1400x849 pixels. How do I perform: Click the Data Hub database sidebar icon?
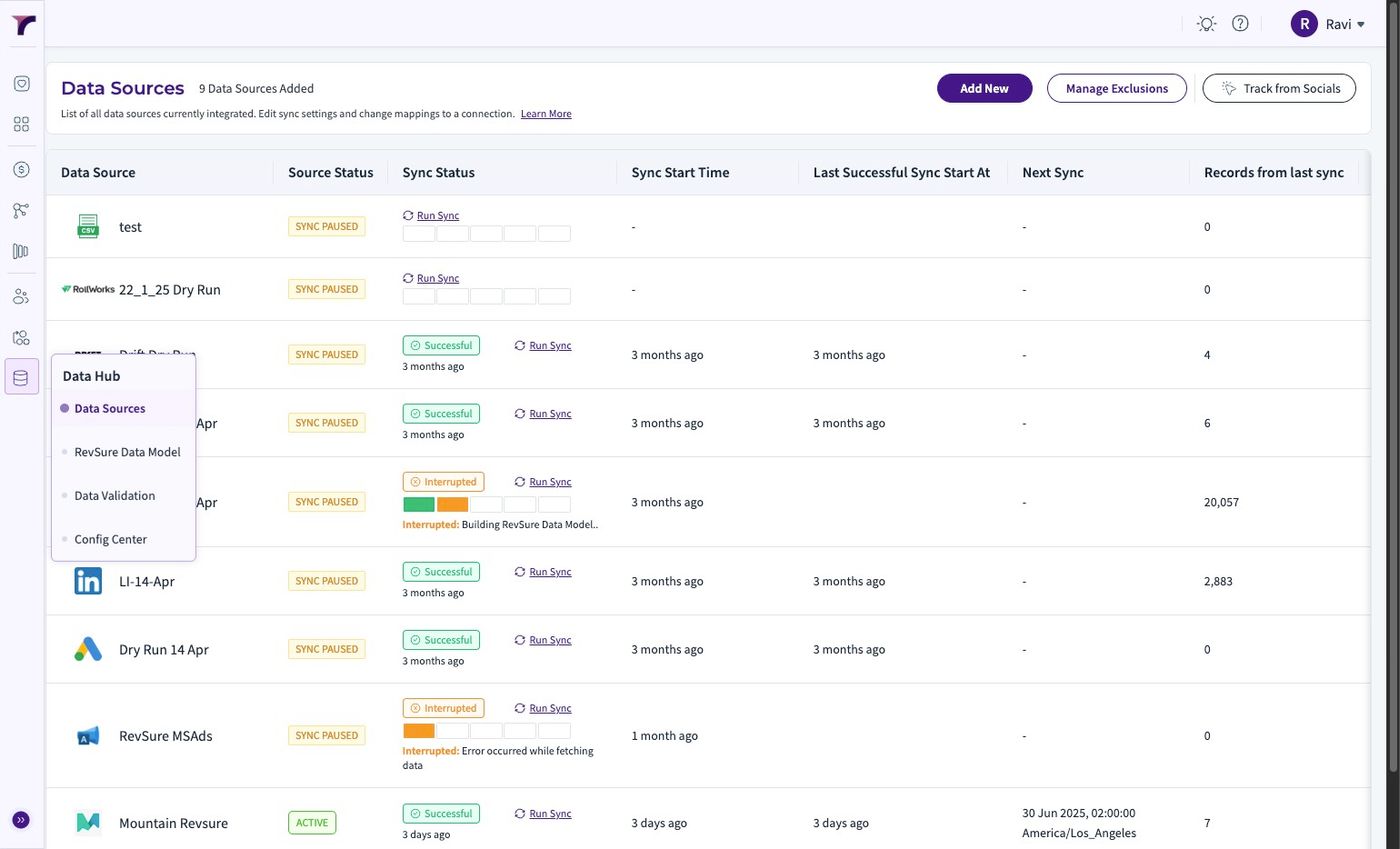[x=21, y=377]
